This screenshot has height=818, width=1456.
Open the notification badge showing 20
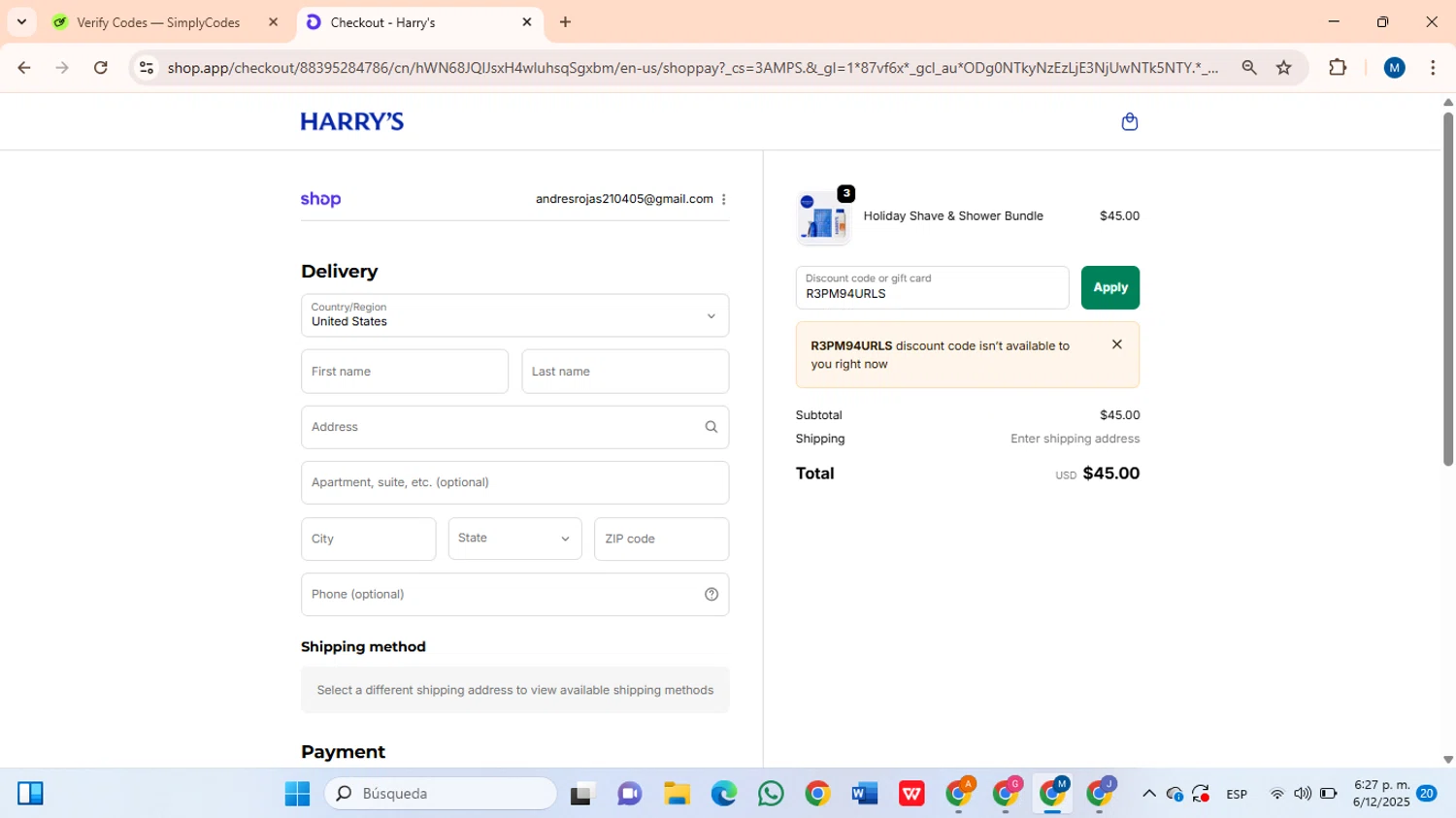click(x=1427, y=794)
